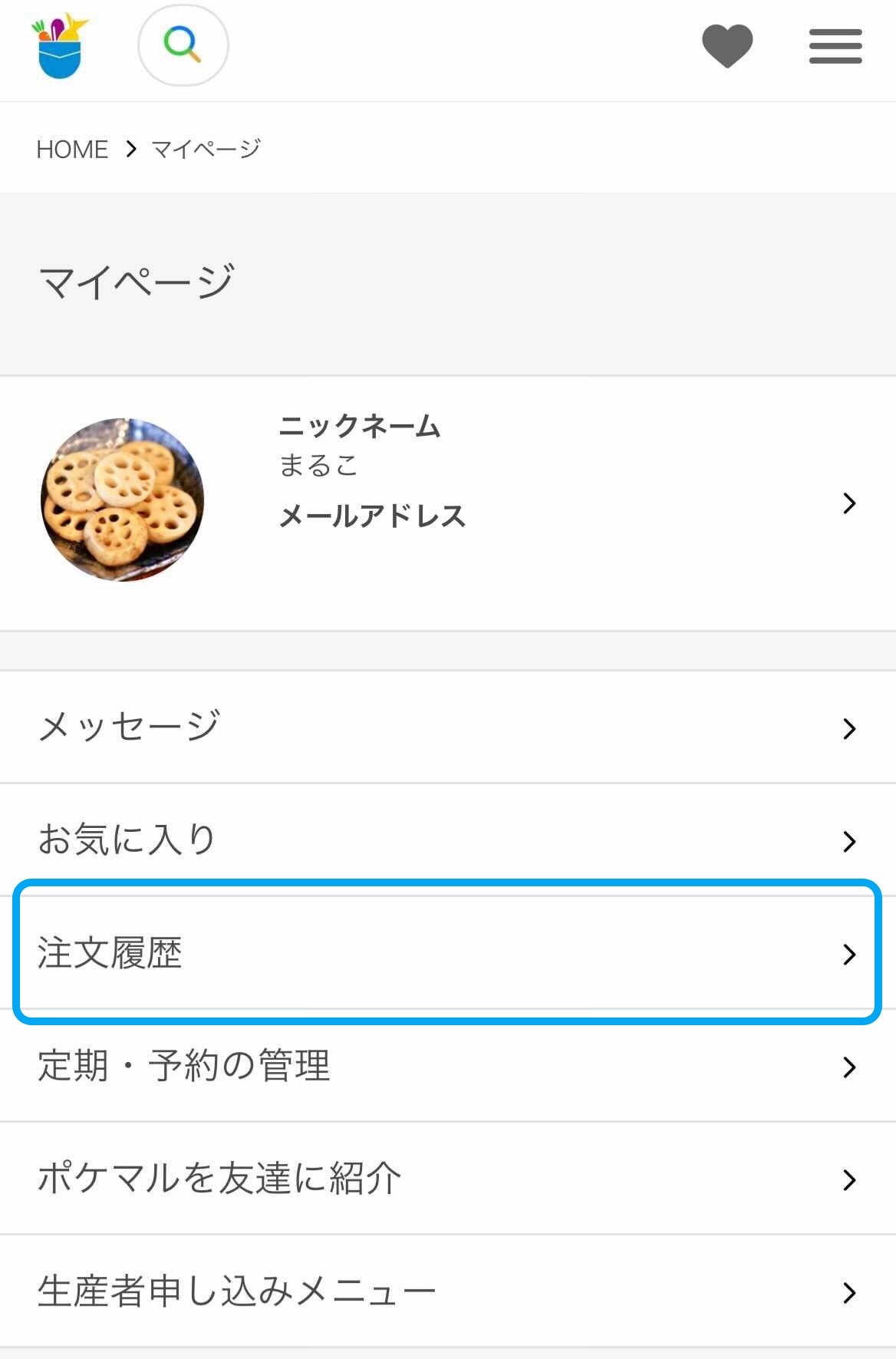Click the 注文履歴 row chevron

[848, 954]
